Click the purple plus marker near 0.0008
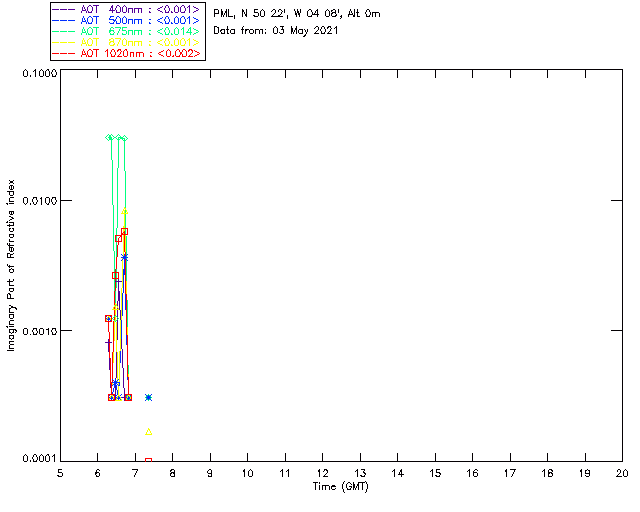This screenshot has width=640, height=512. click(108, 343)
